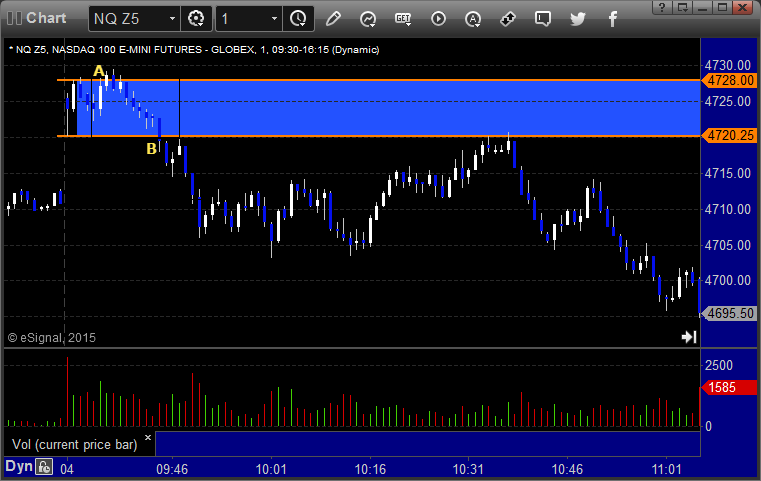Open the symbol settings gear menu
The width and height of the screenshot is (761, 481).
(196, 19)
